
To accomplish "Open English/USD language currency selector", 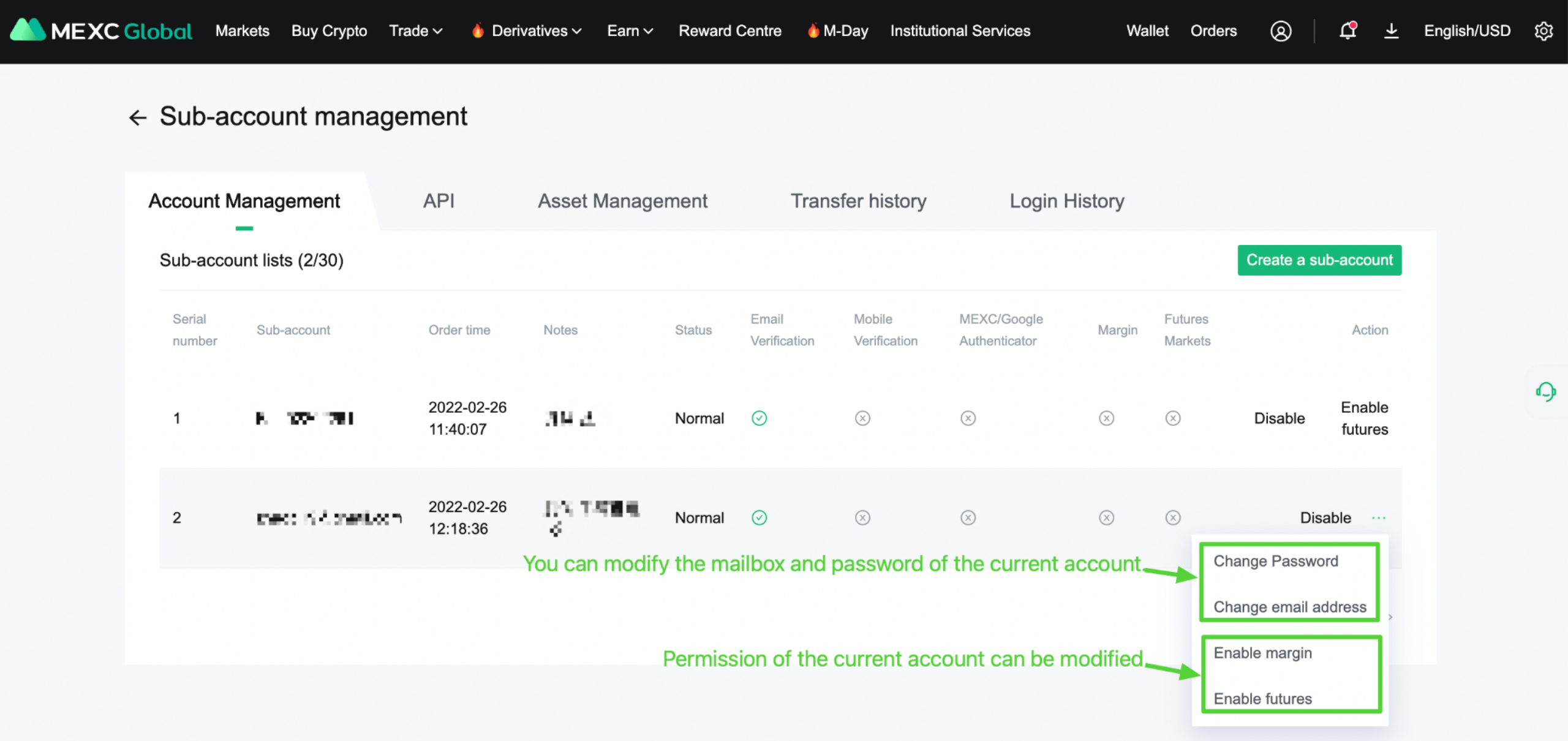I will [x=1466, y=31].
